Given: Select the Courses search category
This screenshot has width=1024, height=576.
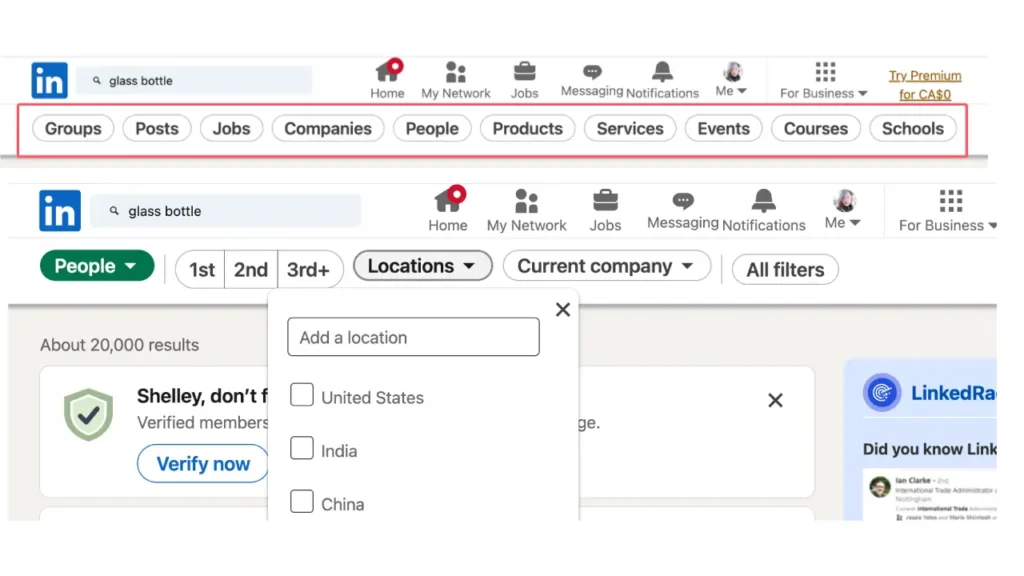Looking at the screenshot, I should tap(816, 129).
